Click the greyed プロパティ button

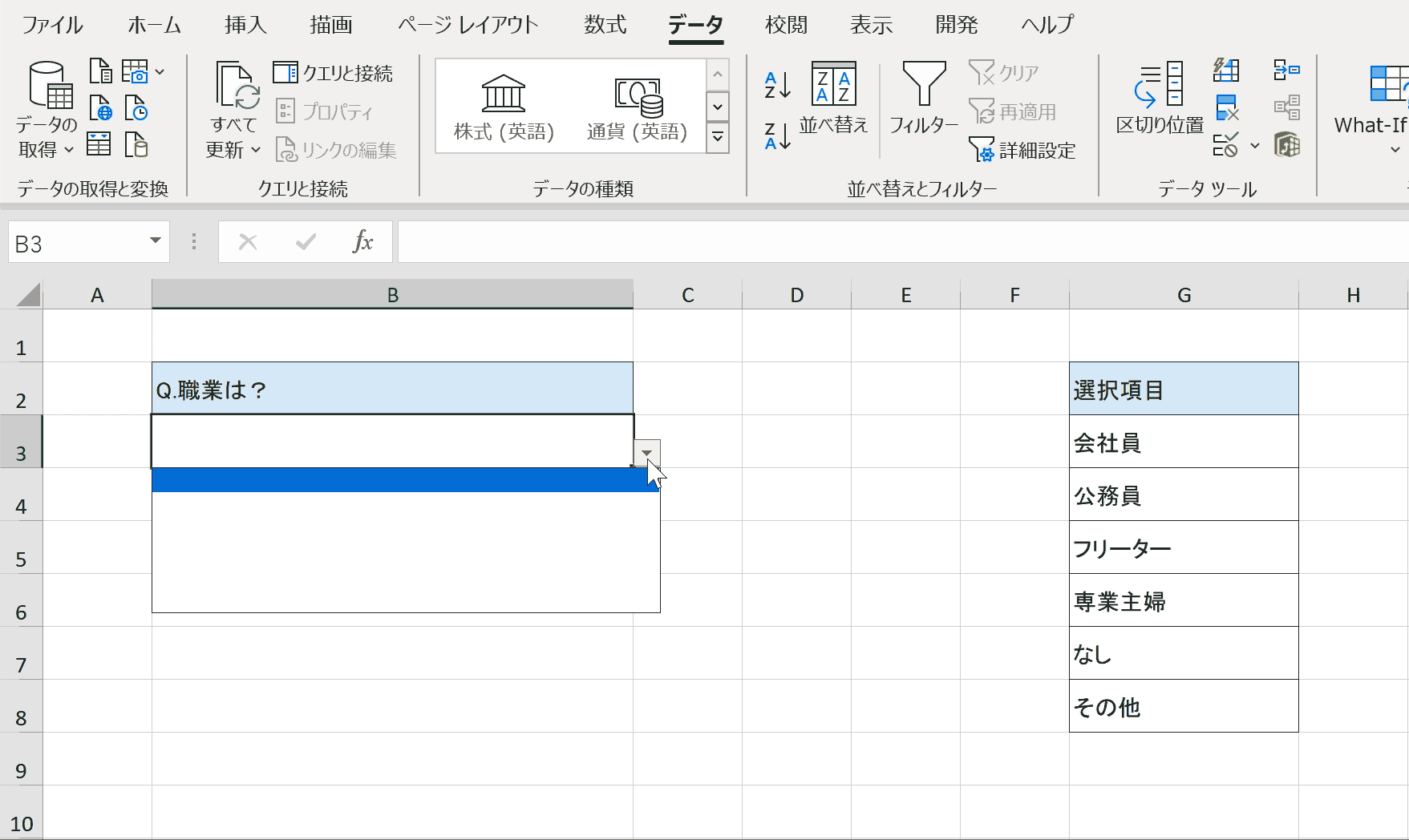coord(325,111)
